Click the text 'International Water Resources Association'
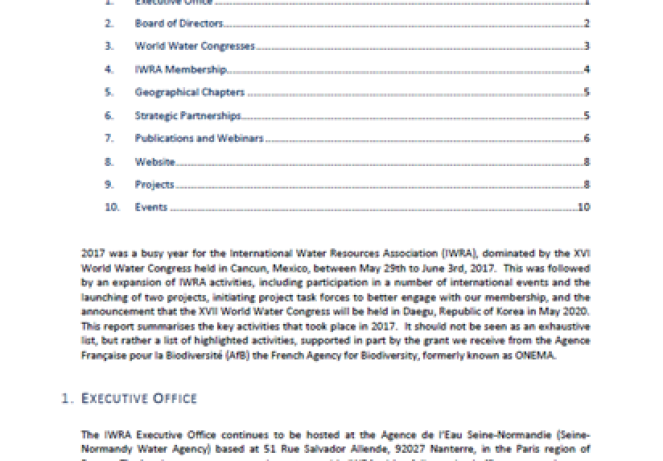Image resolution: width=663 pixels, height=461 pixels. coord(334,253)
